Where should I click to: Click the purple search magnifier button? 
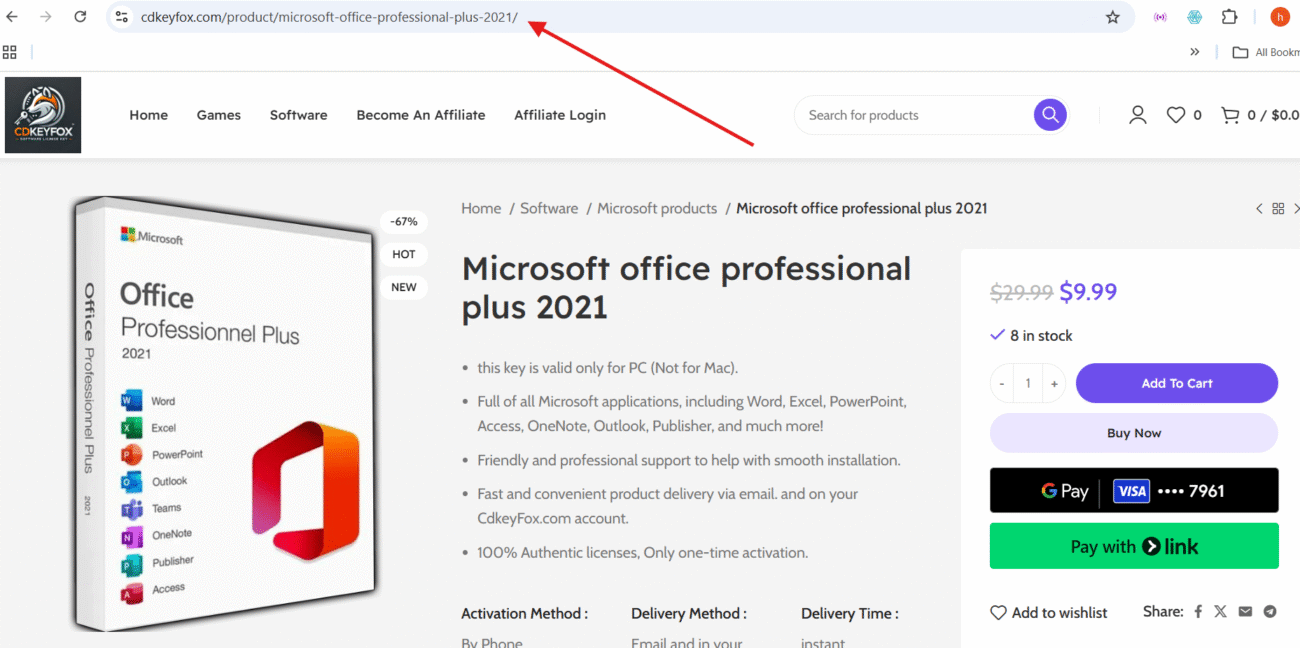[x=1049, y=115]
